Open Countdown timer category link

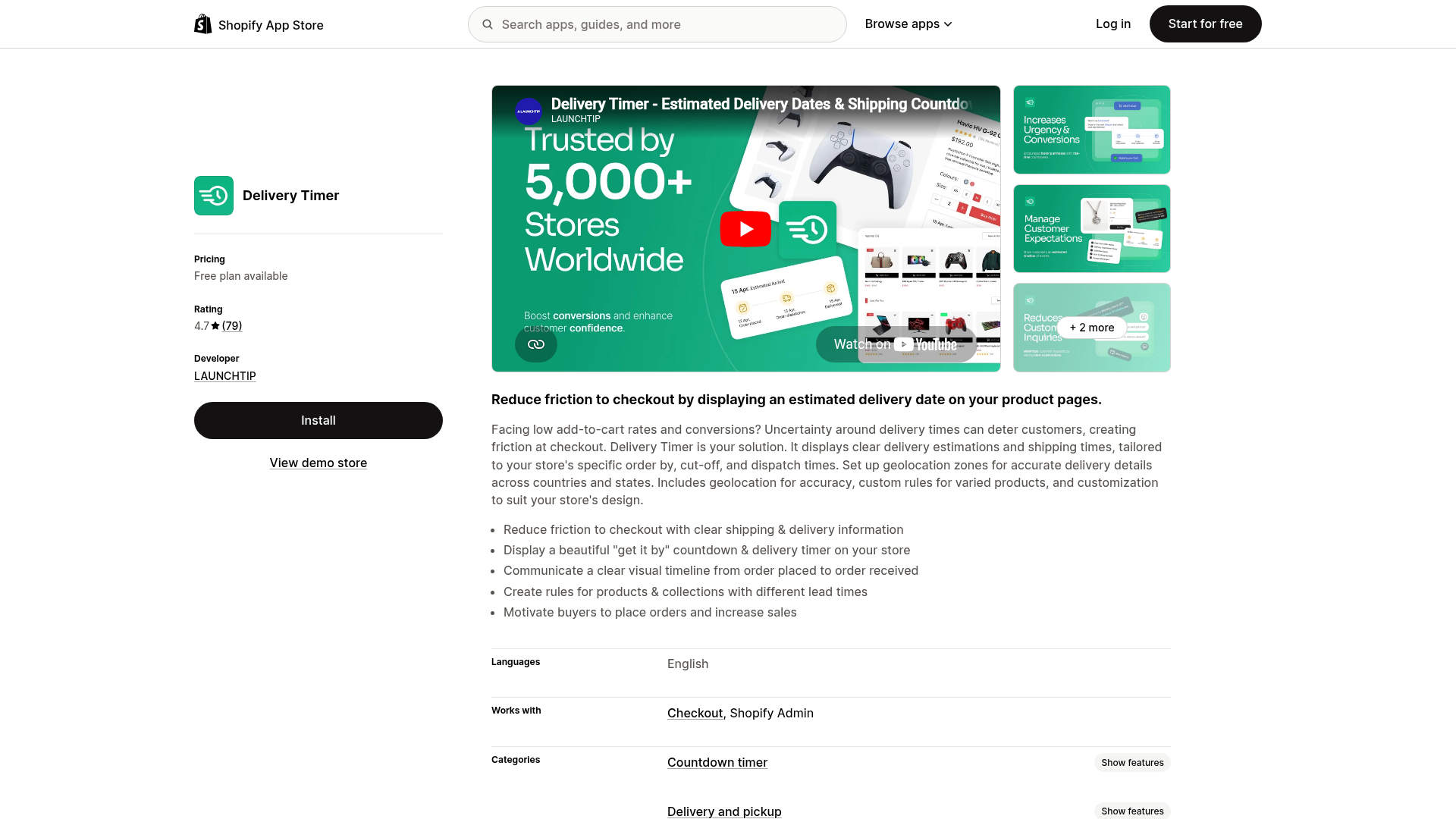click(717, 762)
